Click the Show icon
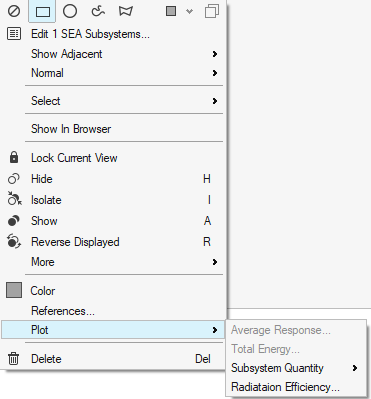 (14, 221)
